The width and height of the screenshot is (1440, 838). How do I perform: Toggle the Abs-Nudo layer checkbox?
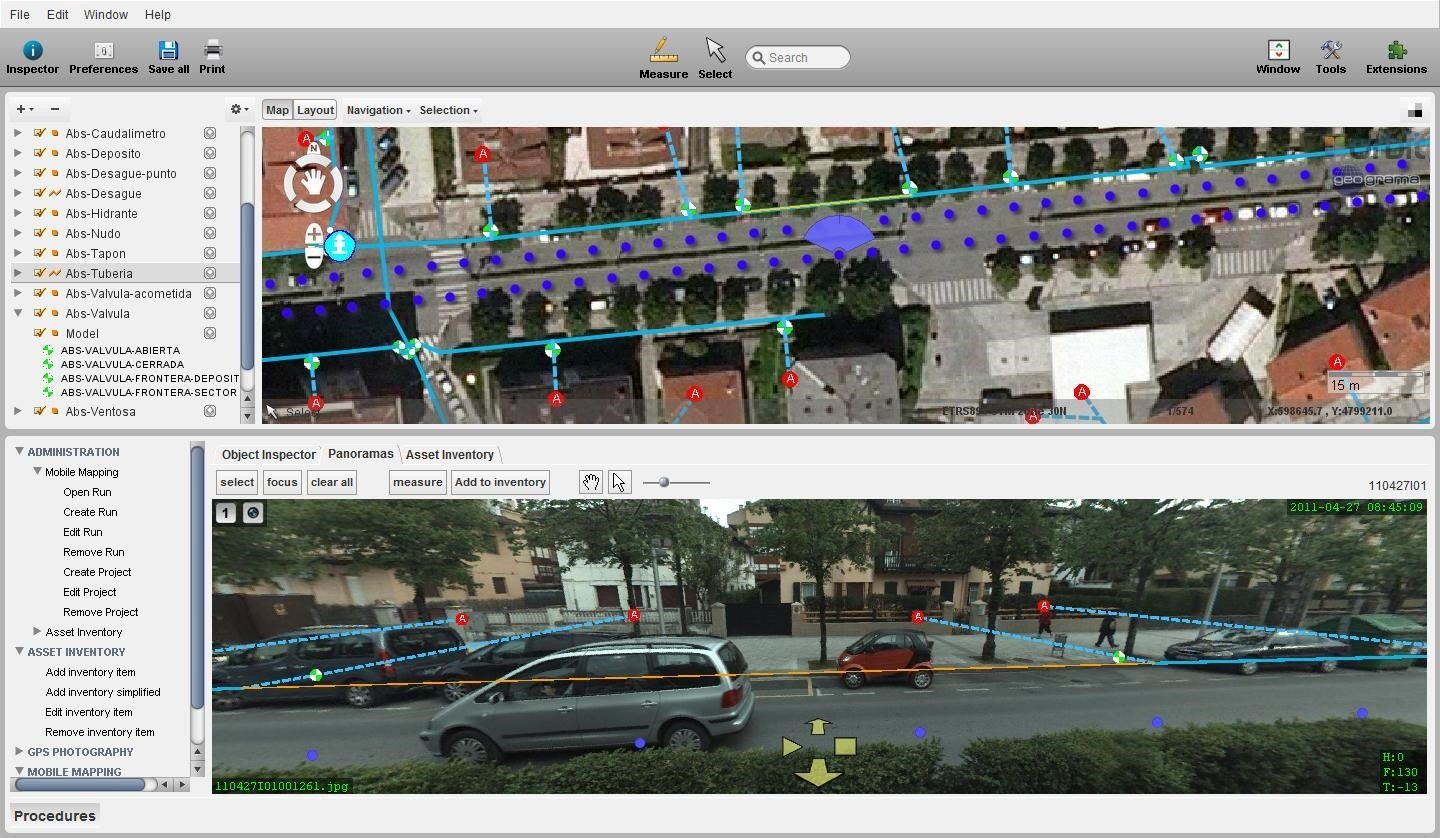39,233
